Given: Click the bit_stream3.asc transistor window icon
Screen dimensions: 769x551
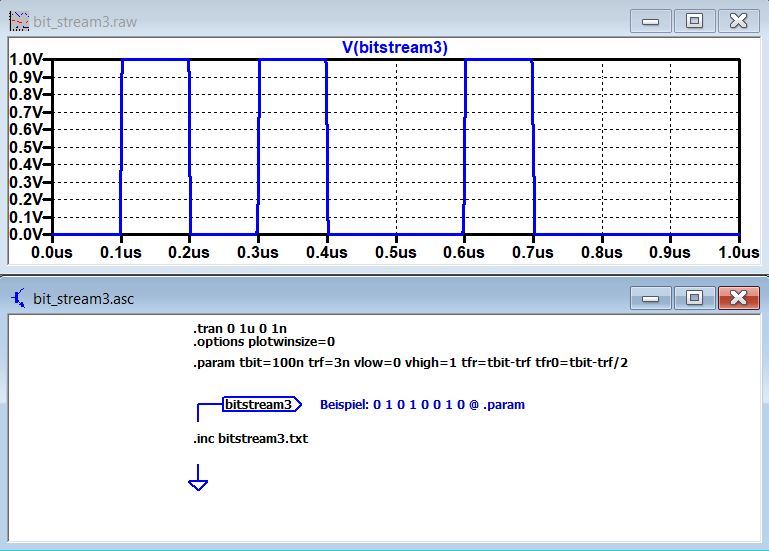Looking at the screenshot, I should (x=18, y=298).
